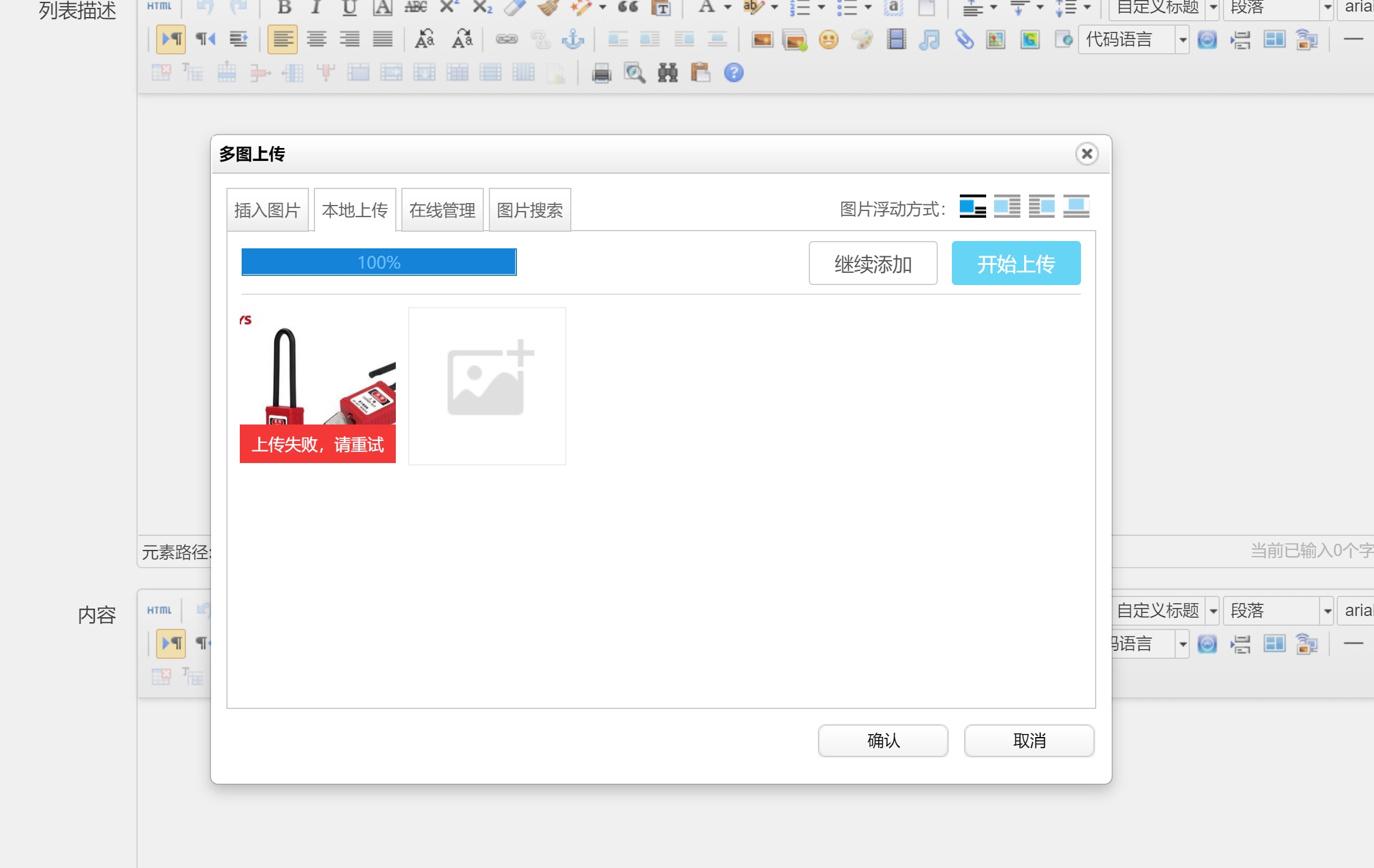Insert a video using the film icon
The height and width of the screenshot is (868, 1374).
pyautogui.click(x=896, y=40)
